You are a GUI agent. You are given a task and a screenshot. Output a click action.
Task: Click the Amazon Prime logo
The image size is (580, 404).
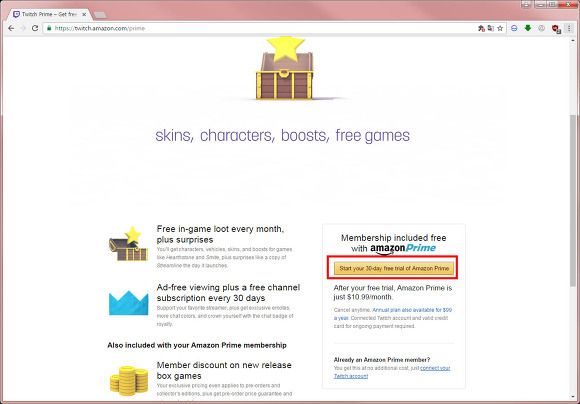click(x=403, y=248)
